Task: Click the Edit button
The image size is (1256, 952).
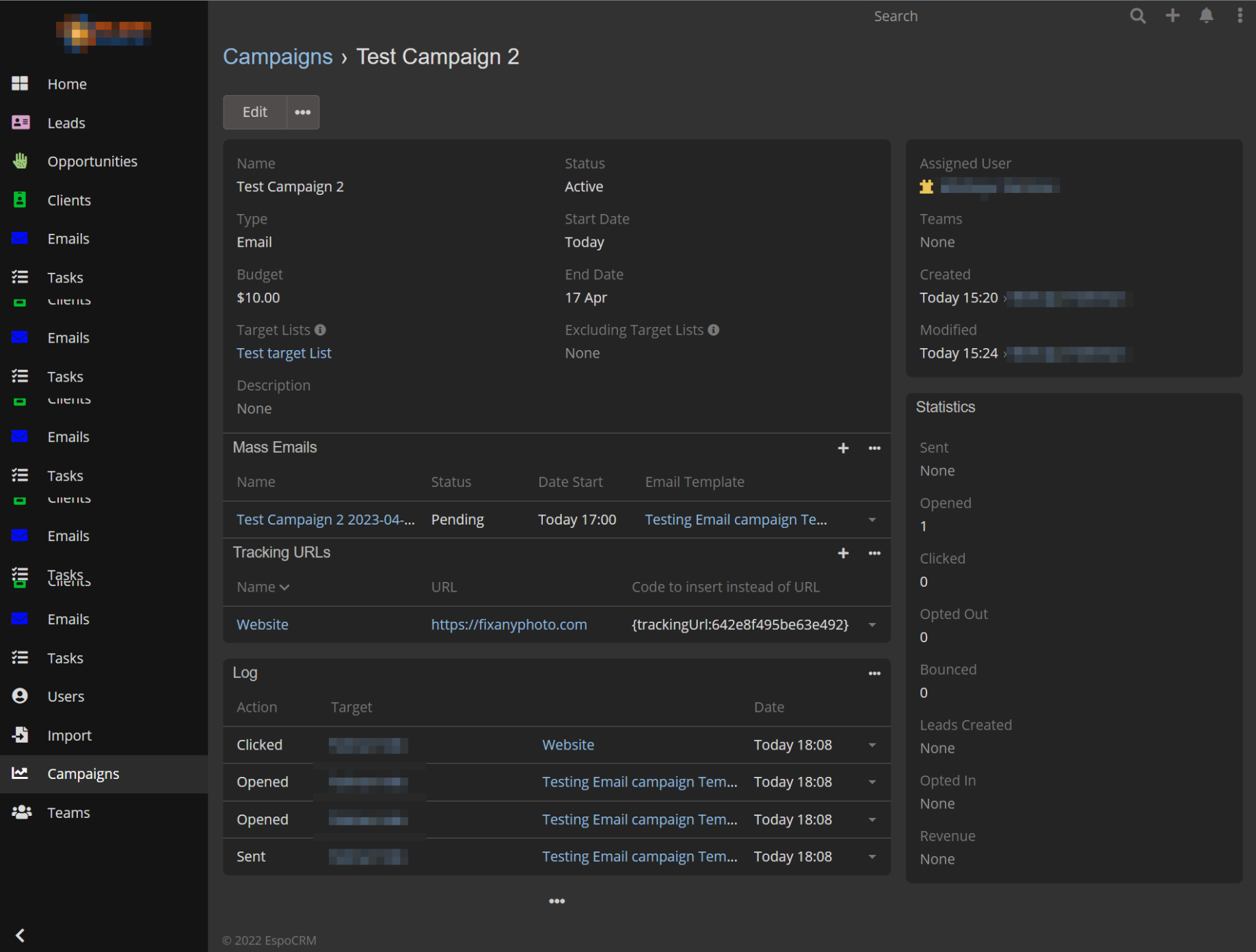Action: [254, 112]
